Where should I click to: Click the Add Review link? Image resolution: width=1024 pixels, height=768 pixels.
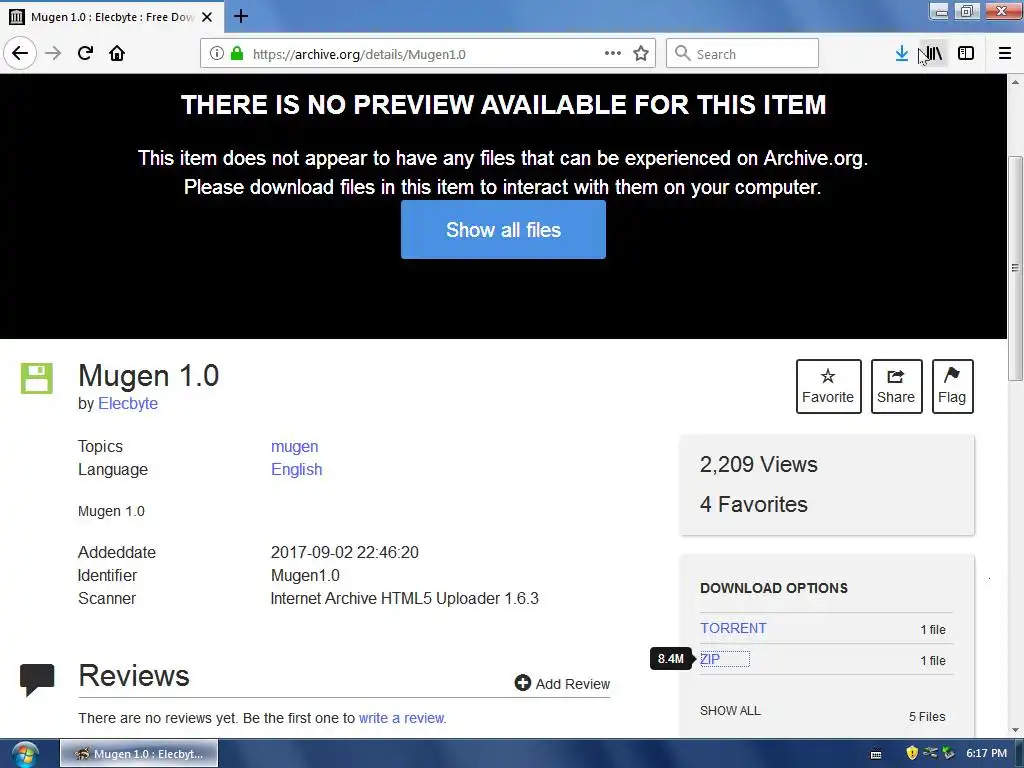pos(562,684)
